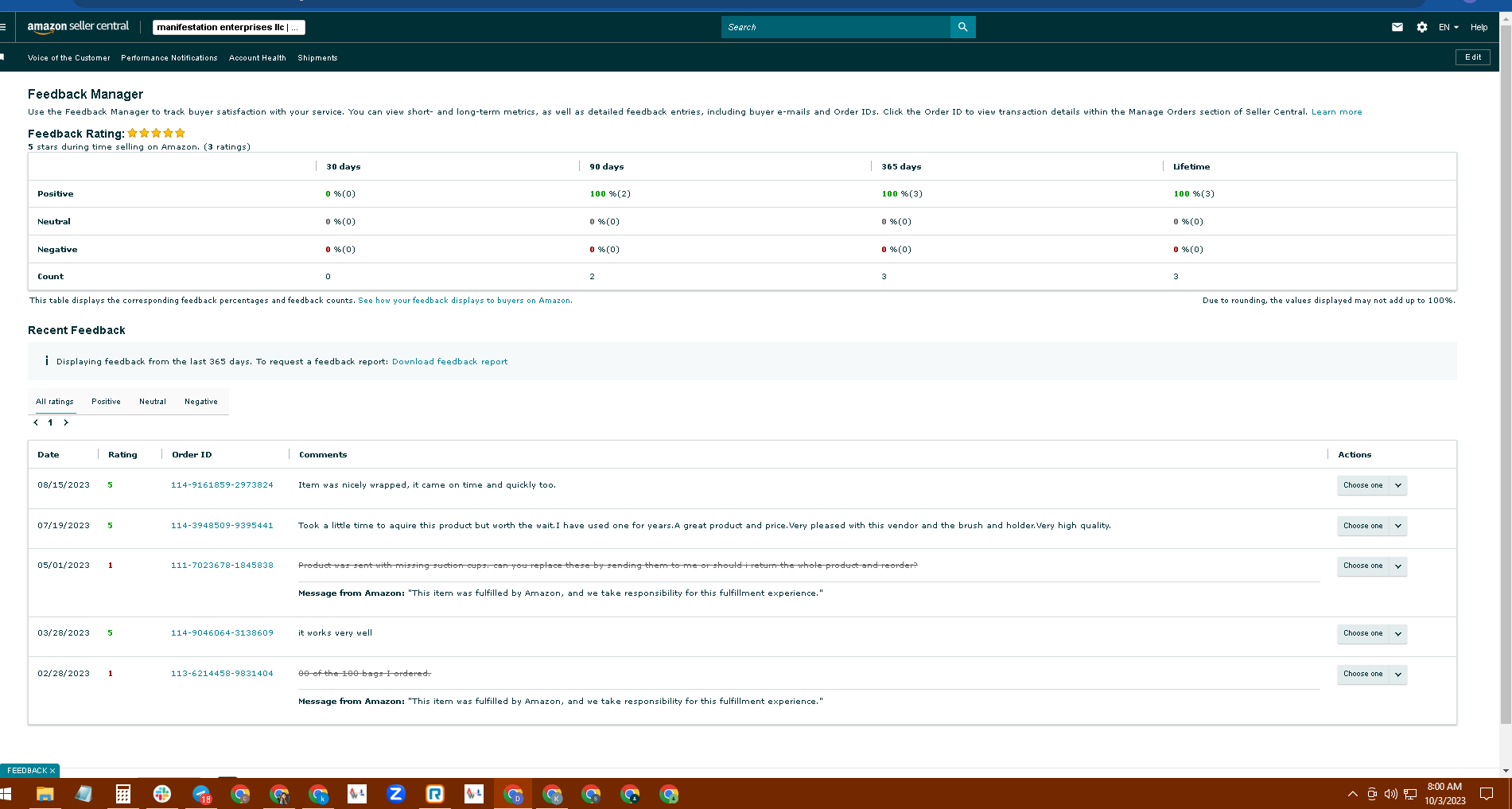Click the '90 days' column heading
The height and width of the screenshot is (809, 1512).
coord(607,167)
